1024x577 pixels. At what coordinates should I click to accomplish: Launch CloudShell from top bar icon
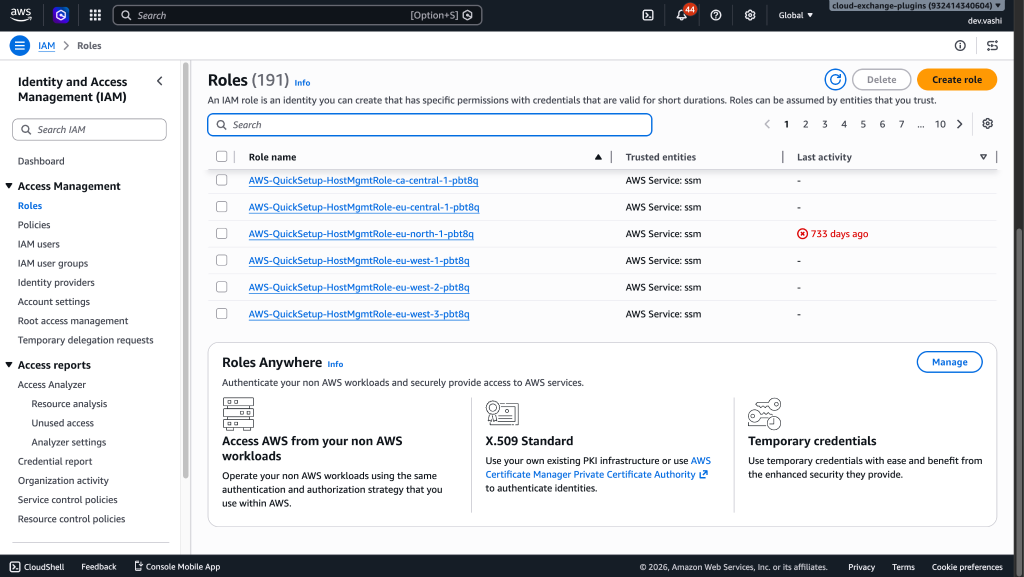click(648, 15)
